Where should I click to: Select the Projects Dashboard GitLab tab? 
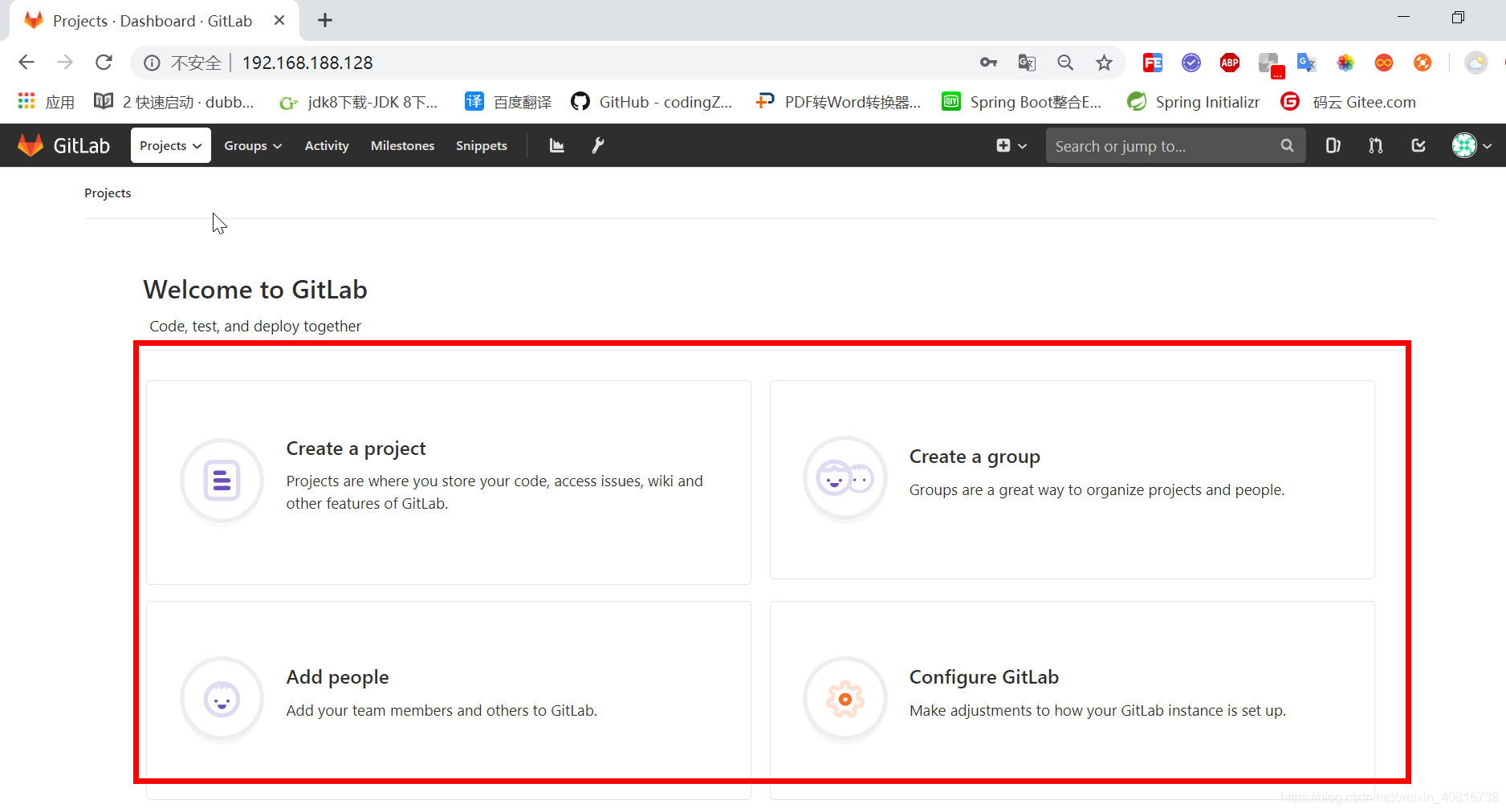coord(154,21)
